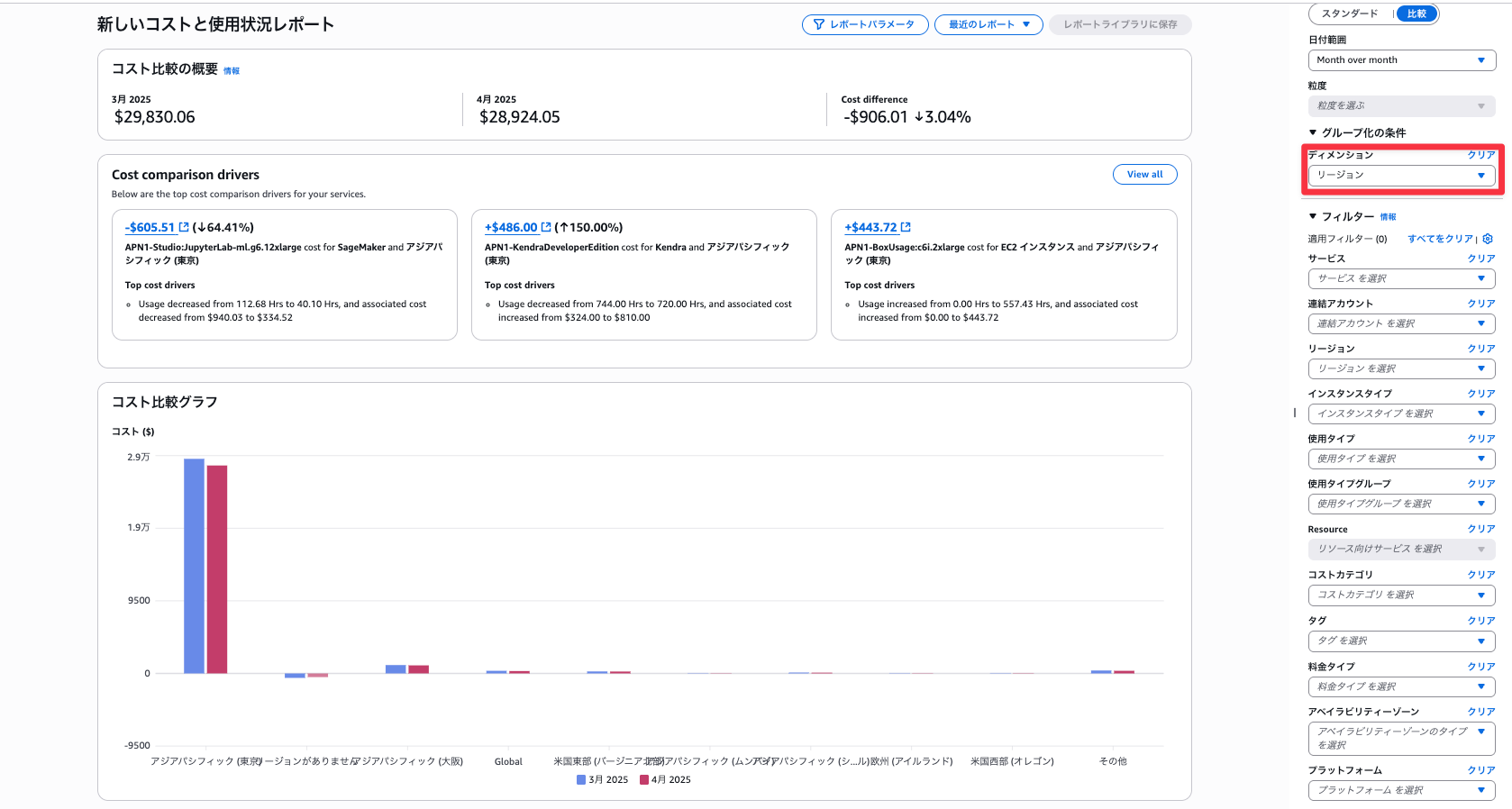Click the blue bar for アジアパシフィック (大阪)

(x=396, y=669)
